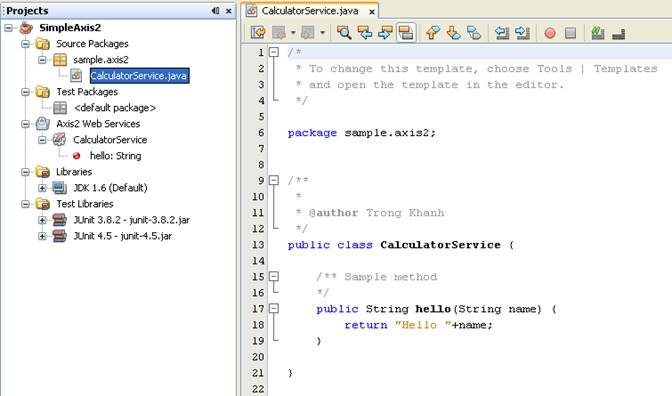Click CalculatorService class name in code
The width and height of the screenshot is (672, 396).
pyautogui.click(x=440, y=245)
